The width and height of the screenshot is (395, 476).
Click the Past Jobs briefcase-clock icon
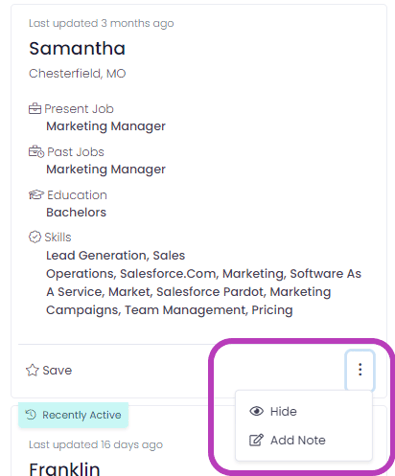36,152
